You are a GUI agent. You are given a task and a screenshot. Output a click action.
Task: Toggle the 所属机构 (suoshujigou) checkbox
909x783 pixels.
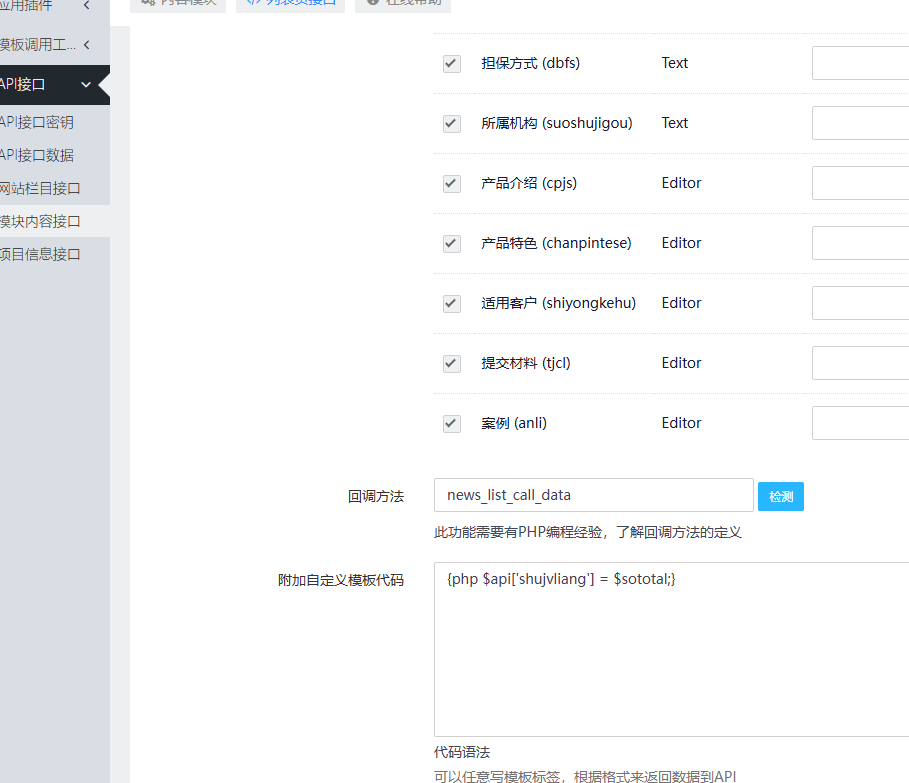[x=452, y=123]
